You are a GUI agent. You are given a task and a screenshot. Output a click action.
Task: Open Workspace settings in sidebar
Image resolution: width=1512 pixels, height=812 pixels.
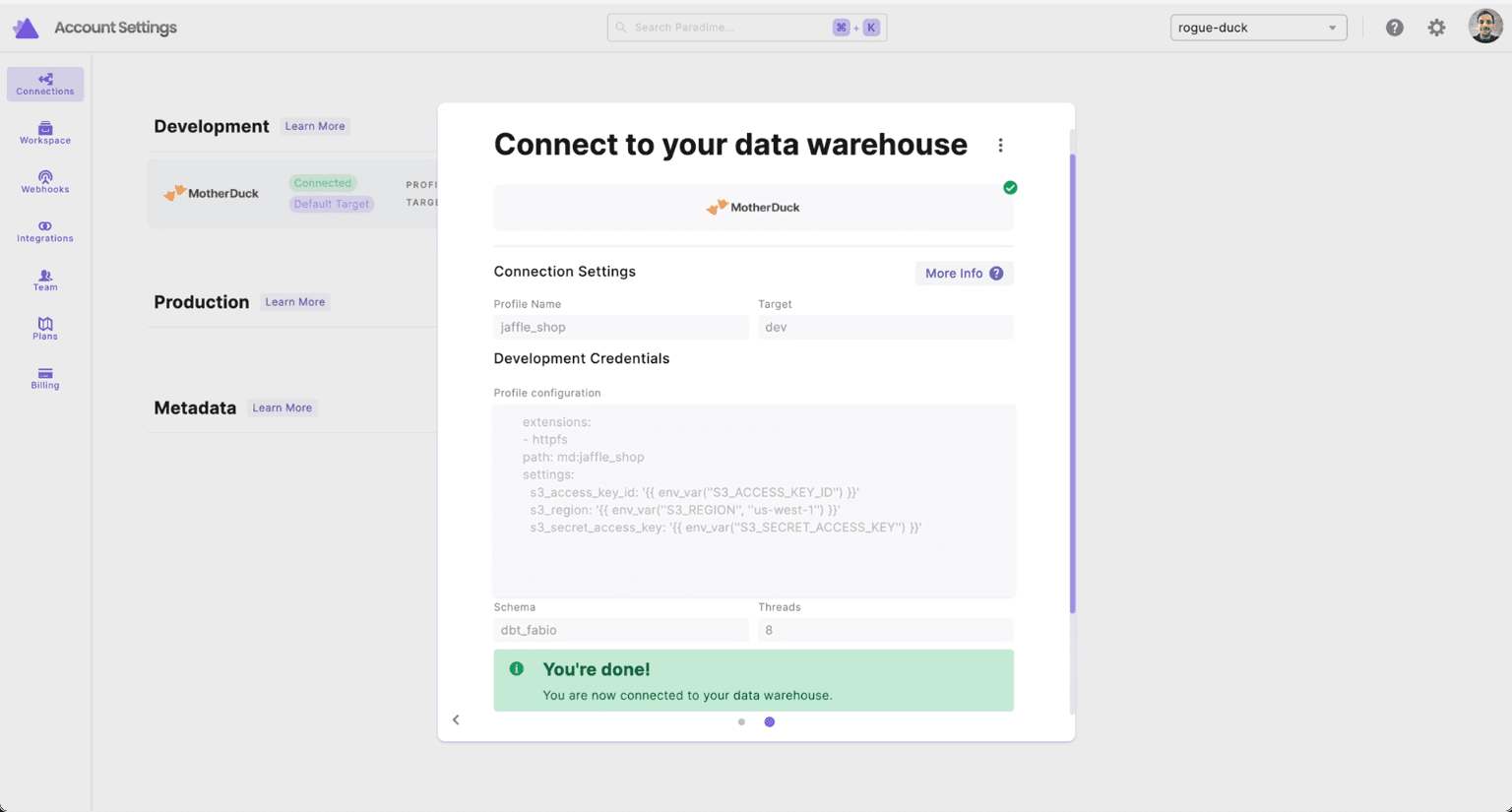pyautogui.click(x=45, y=134)
